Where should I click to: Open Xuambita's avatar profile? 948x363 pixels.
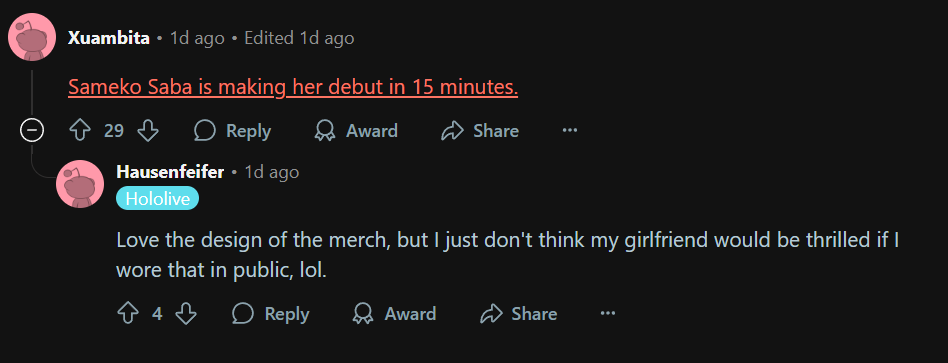pos(32,38)
